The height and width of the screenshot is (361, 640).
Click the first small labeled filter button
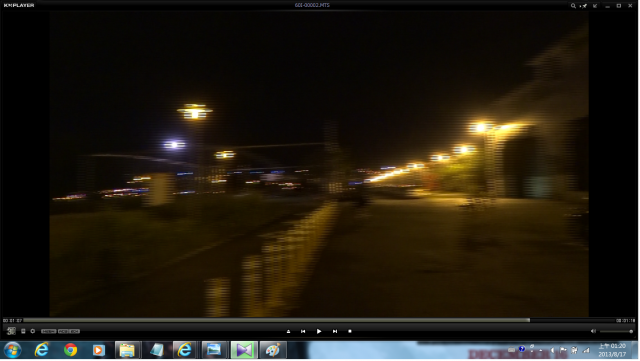click(49, 331)
